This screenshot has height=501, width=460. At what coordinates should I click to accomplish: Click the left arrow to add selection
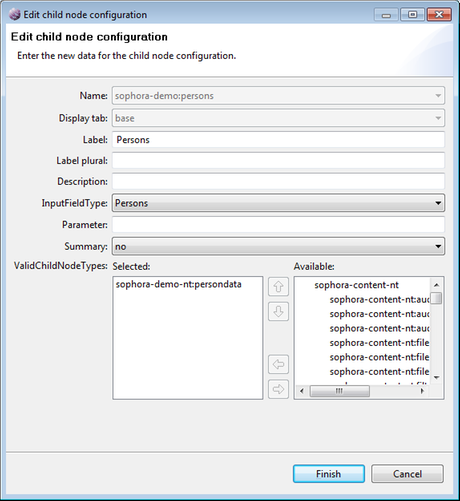pyautogui.click(x=278, y=364)
